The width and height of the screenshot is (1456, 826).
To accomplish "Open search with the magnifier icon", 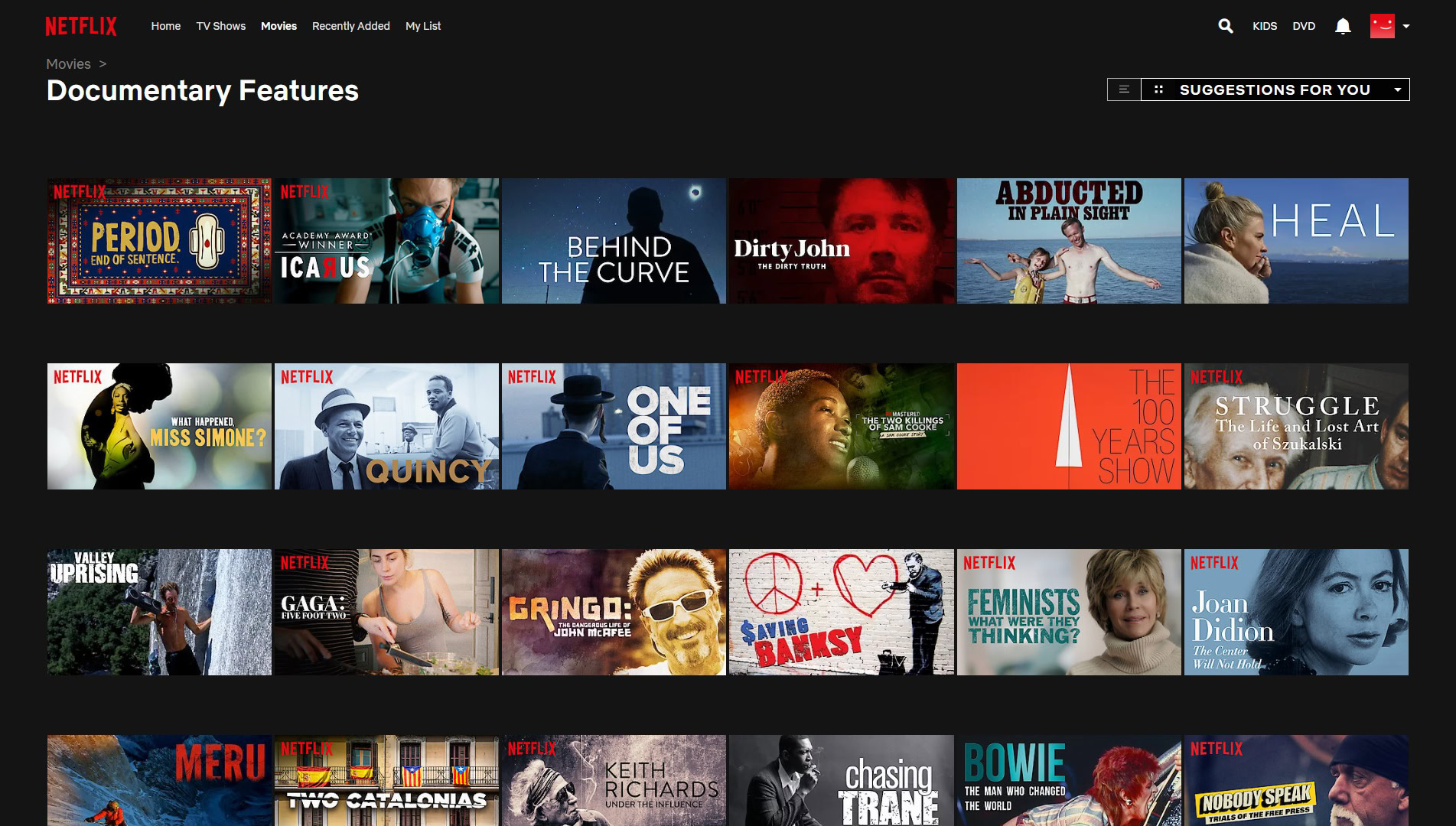I will 1225,26.
